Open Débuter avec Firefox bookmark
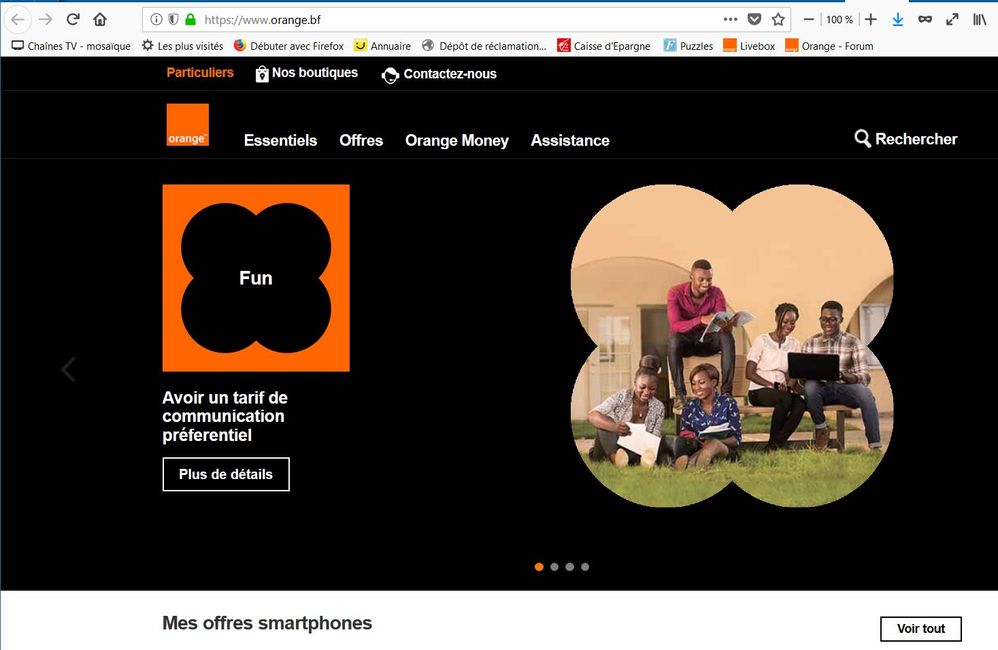Viewport: 998px width, 650px height. (288, 46)
